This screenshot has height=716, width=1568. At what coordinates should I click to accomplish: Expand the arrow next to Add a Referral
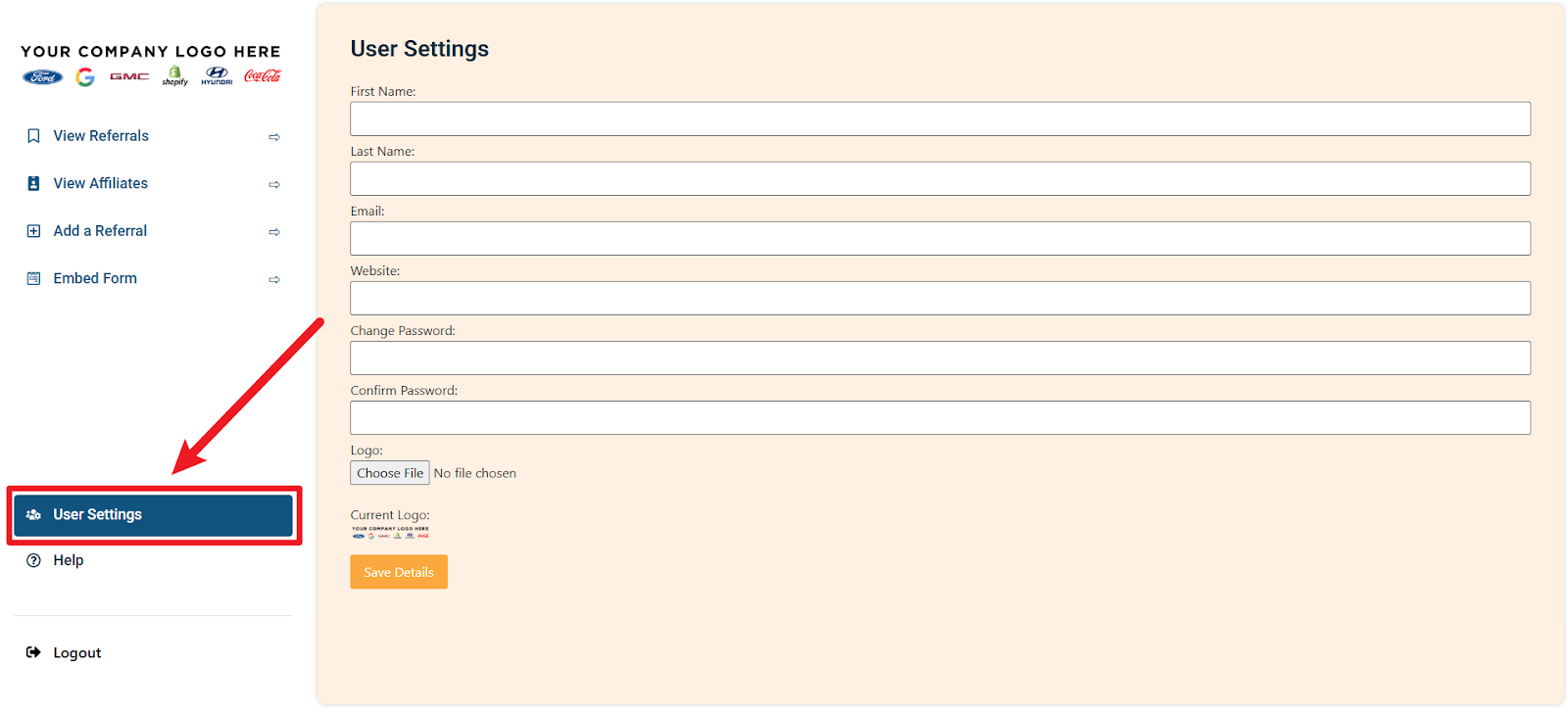274,232
